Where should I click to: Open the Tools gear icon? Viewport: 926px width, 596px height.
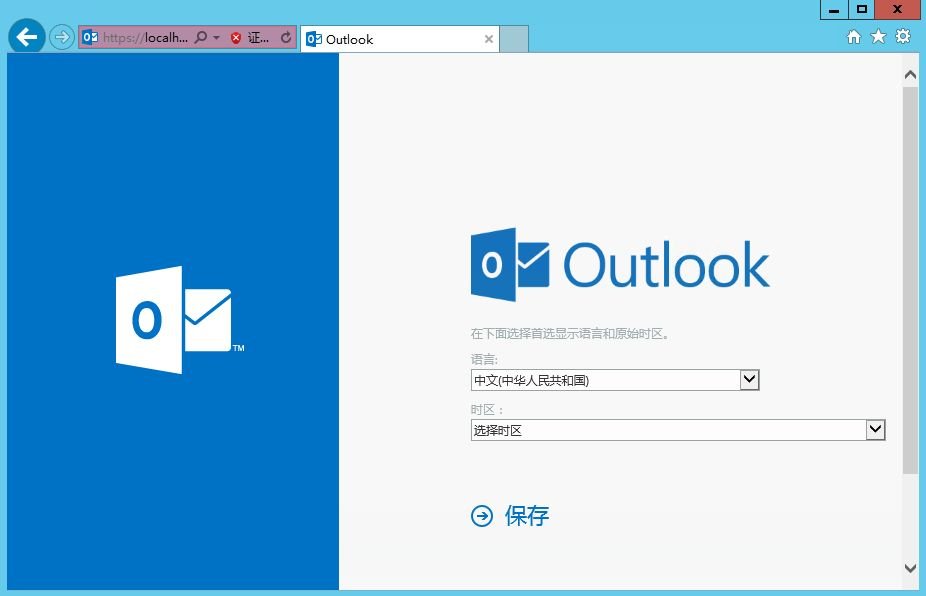[903, 37]
